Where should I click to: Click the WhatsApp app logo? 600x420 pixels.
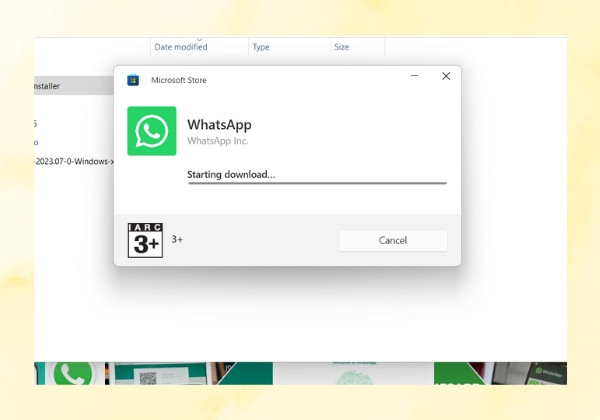point(152,131)
